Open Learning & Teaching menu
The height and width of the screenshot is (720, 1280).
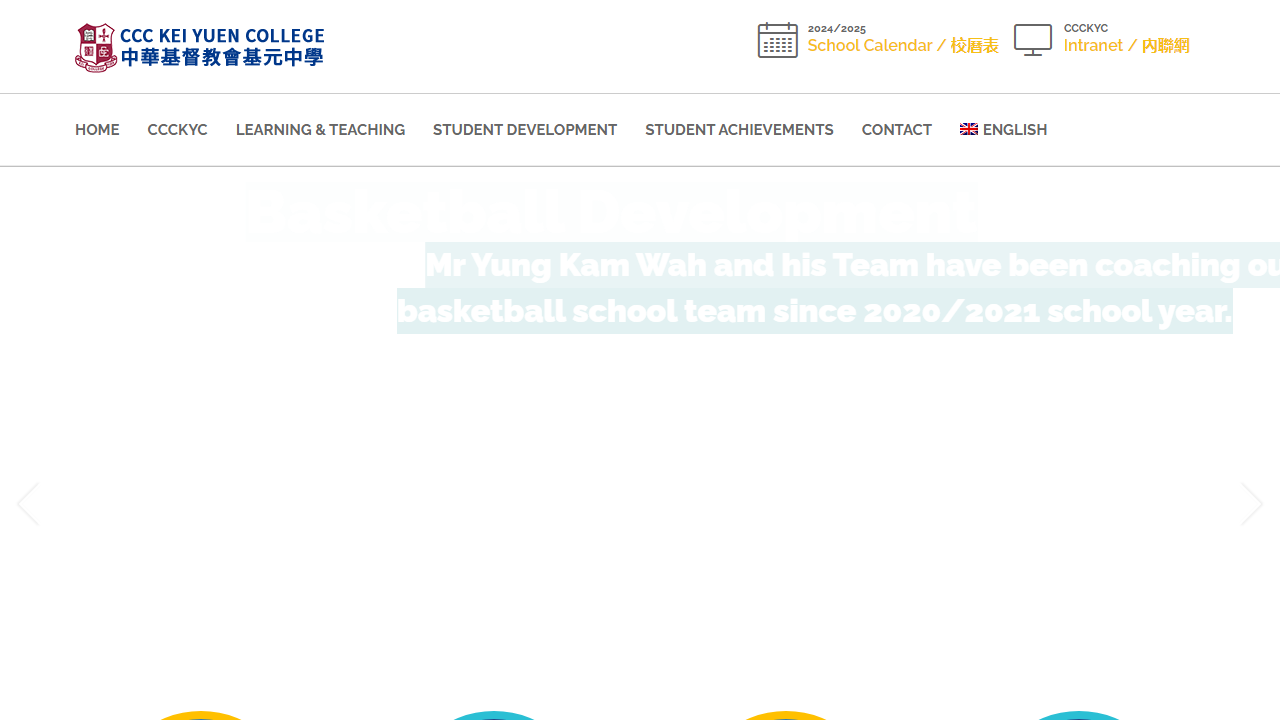(320, 130)
